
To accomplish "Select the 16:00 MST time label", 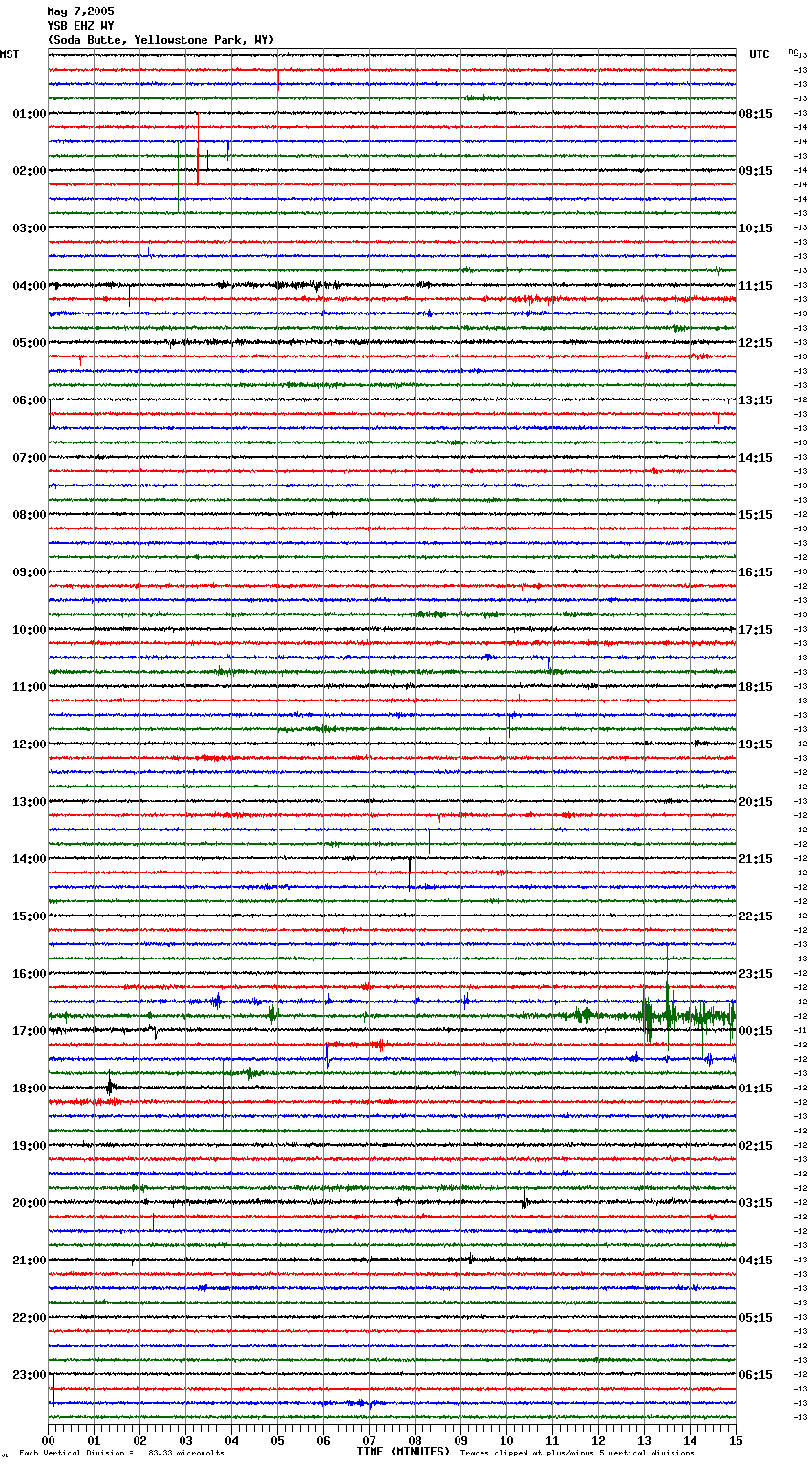I will [x=30, y=974].
